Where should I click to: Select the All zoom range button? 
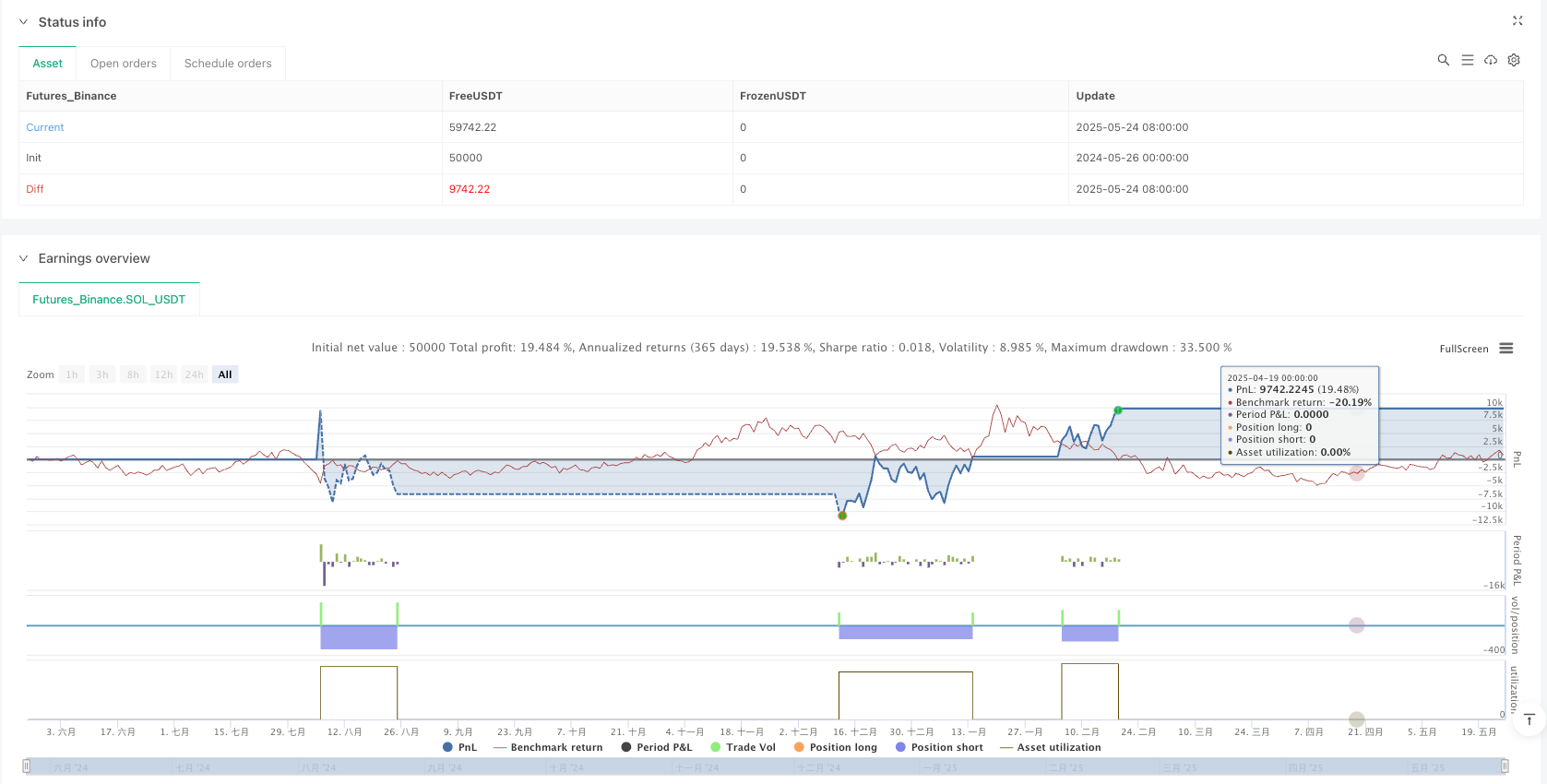tap(225, 374)
